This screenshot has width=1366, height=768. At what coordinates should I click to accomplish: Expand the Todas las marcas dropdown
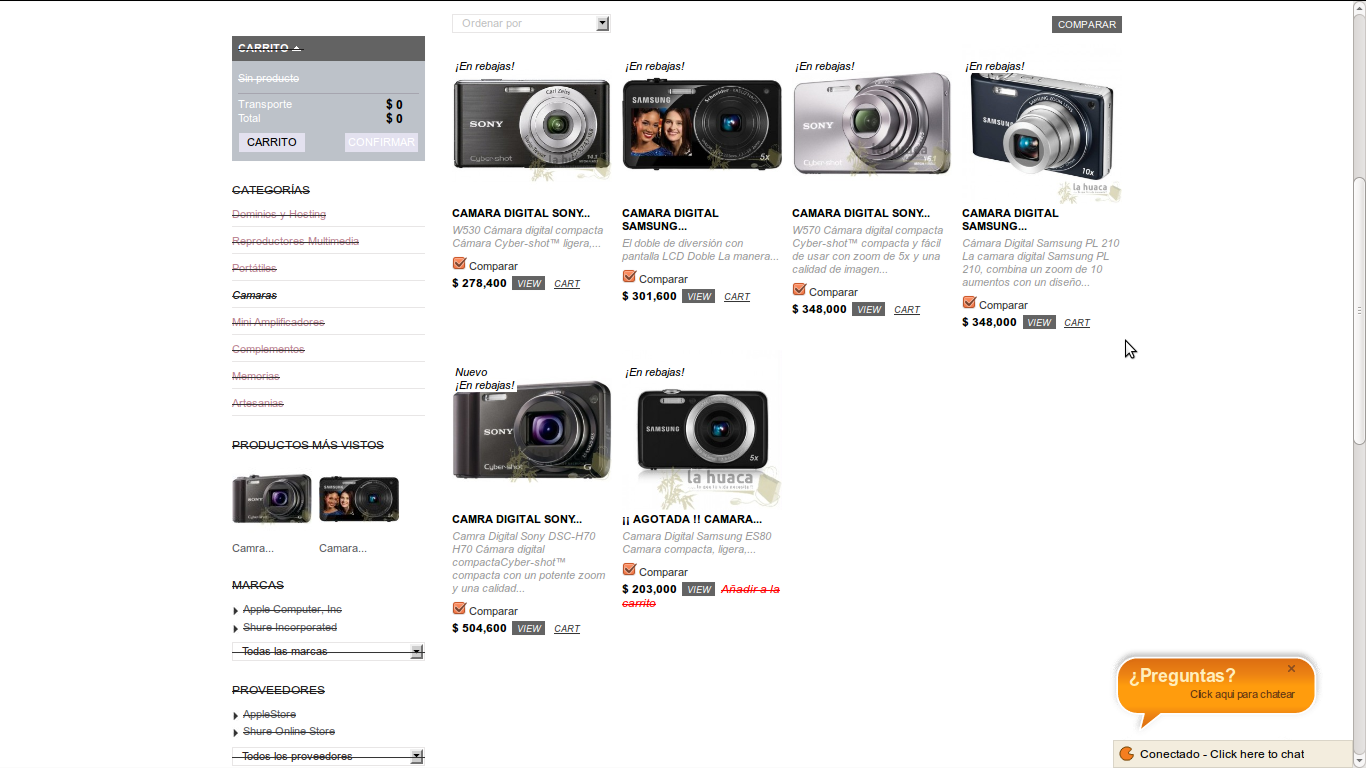[x=328, y=652]
